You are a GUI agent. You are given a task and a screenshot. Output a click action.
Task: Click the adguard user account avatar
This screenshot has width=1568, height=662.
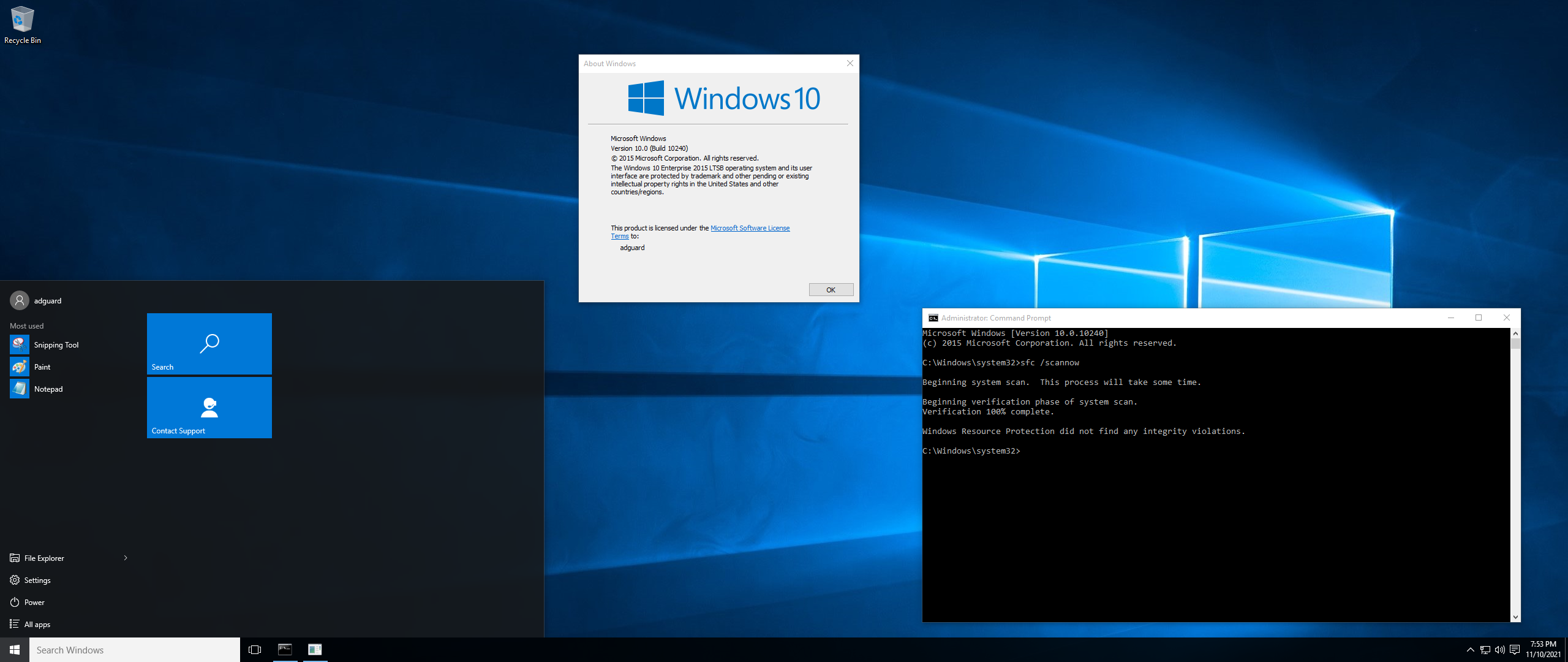click(20, 300)
